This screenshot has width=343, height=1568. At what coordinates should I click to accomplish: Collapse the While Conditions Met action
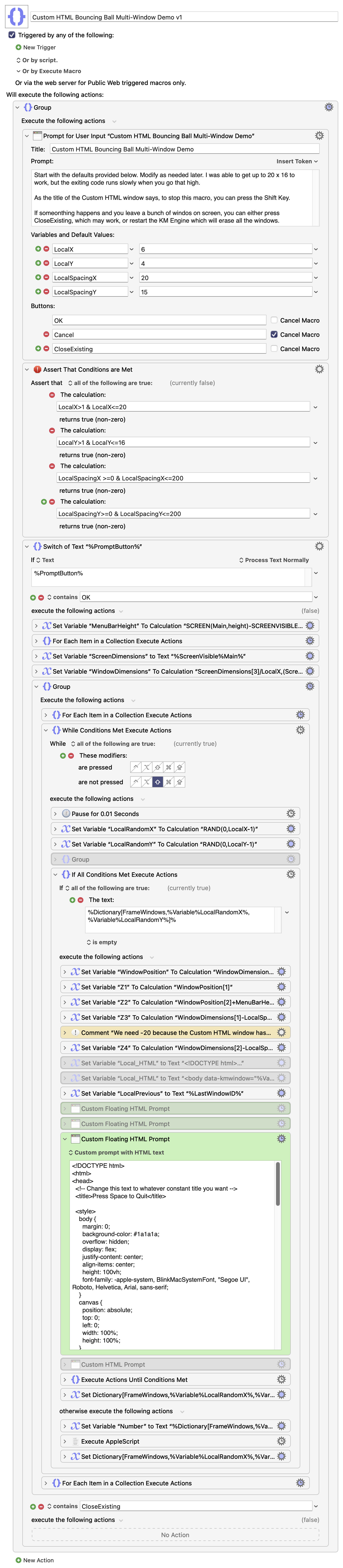[46, 730]
